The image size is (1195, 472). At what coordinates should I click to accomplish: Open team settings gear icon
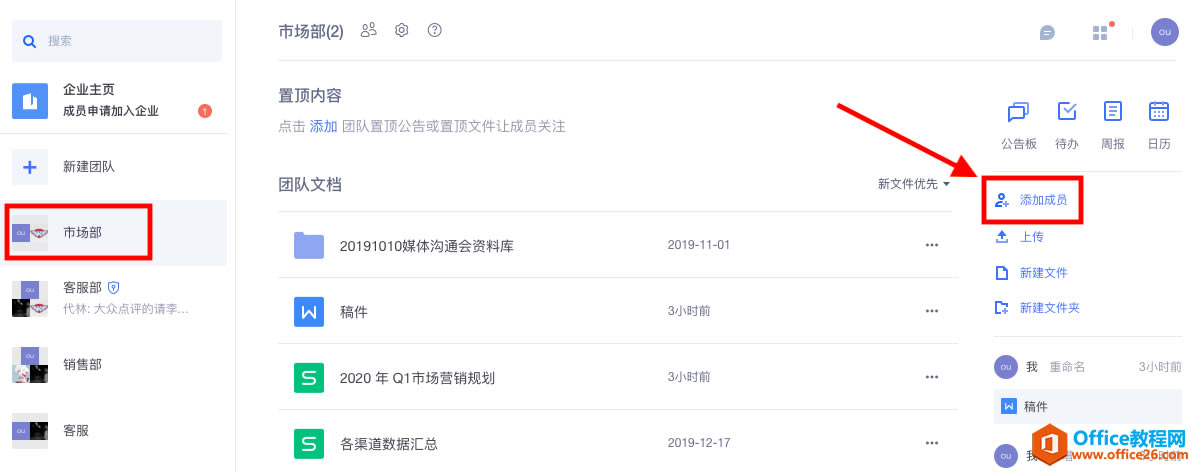pyautogui.click(x=402, y=30)
